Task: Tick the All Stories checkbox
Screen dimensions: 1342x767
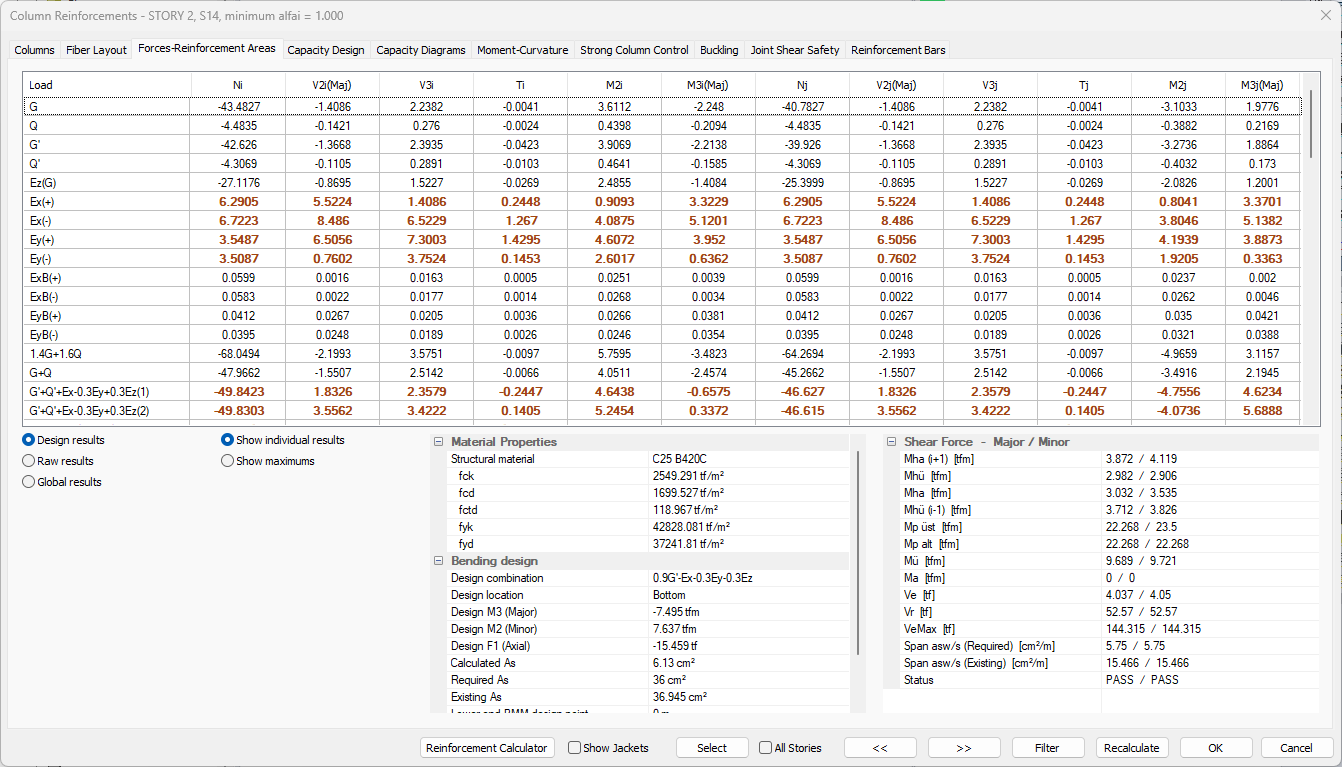Action: (x=766, y=748)
